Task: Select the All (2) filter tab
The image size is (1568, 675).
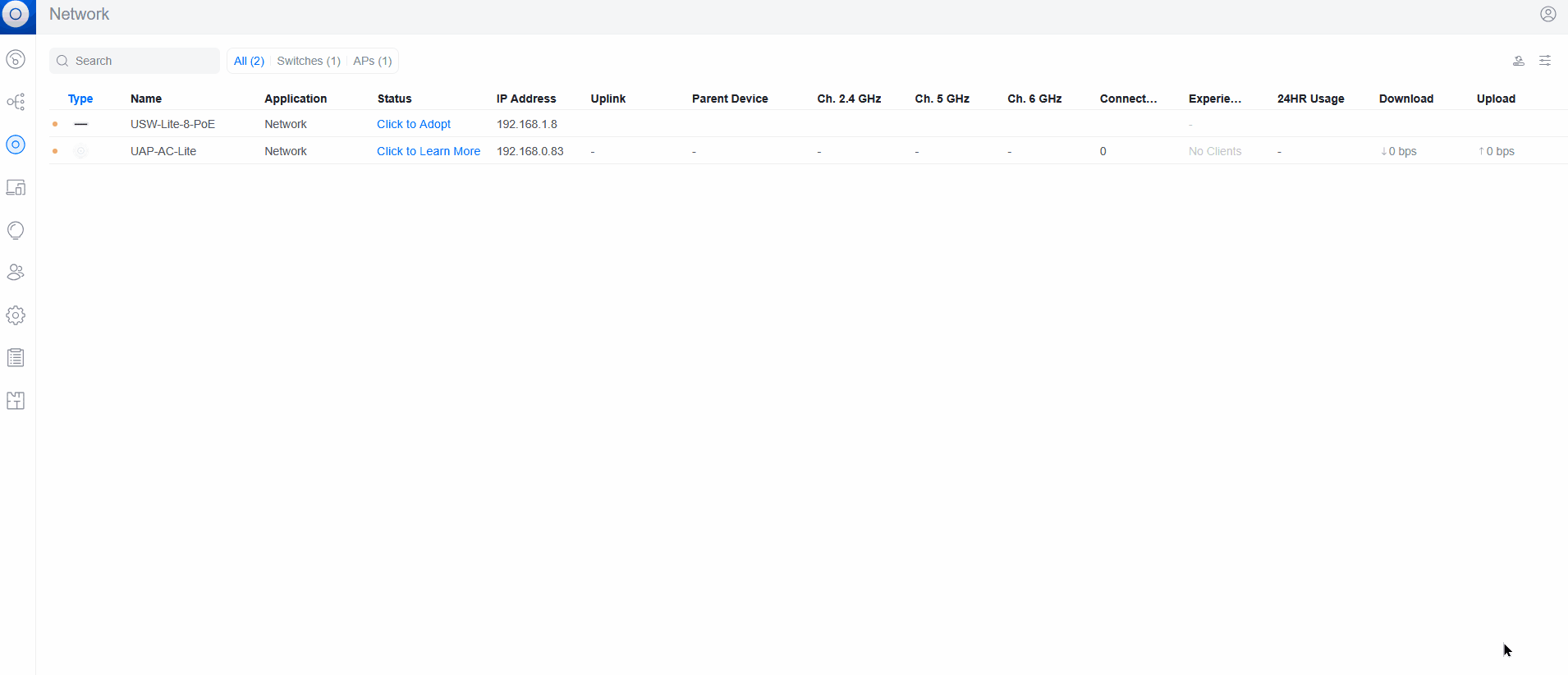Action: tap(249, 61)
